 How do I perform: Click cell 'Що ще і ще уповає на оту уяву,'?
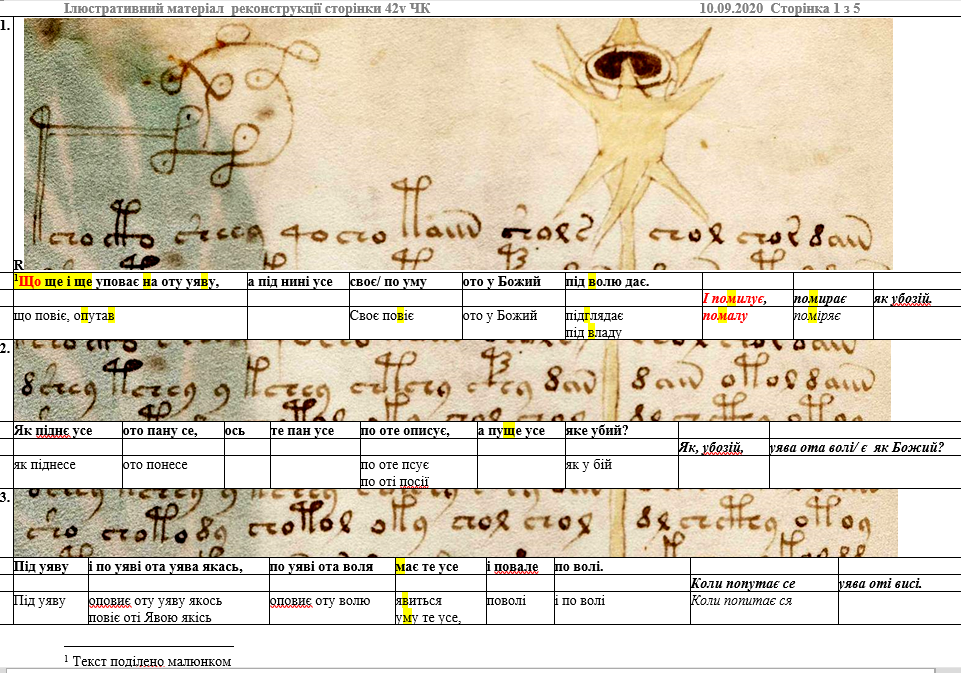(x=131, y=281)
